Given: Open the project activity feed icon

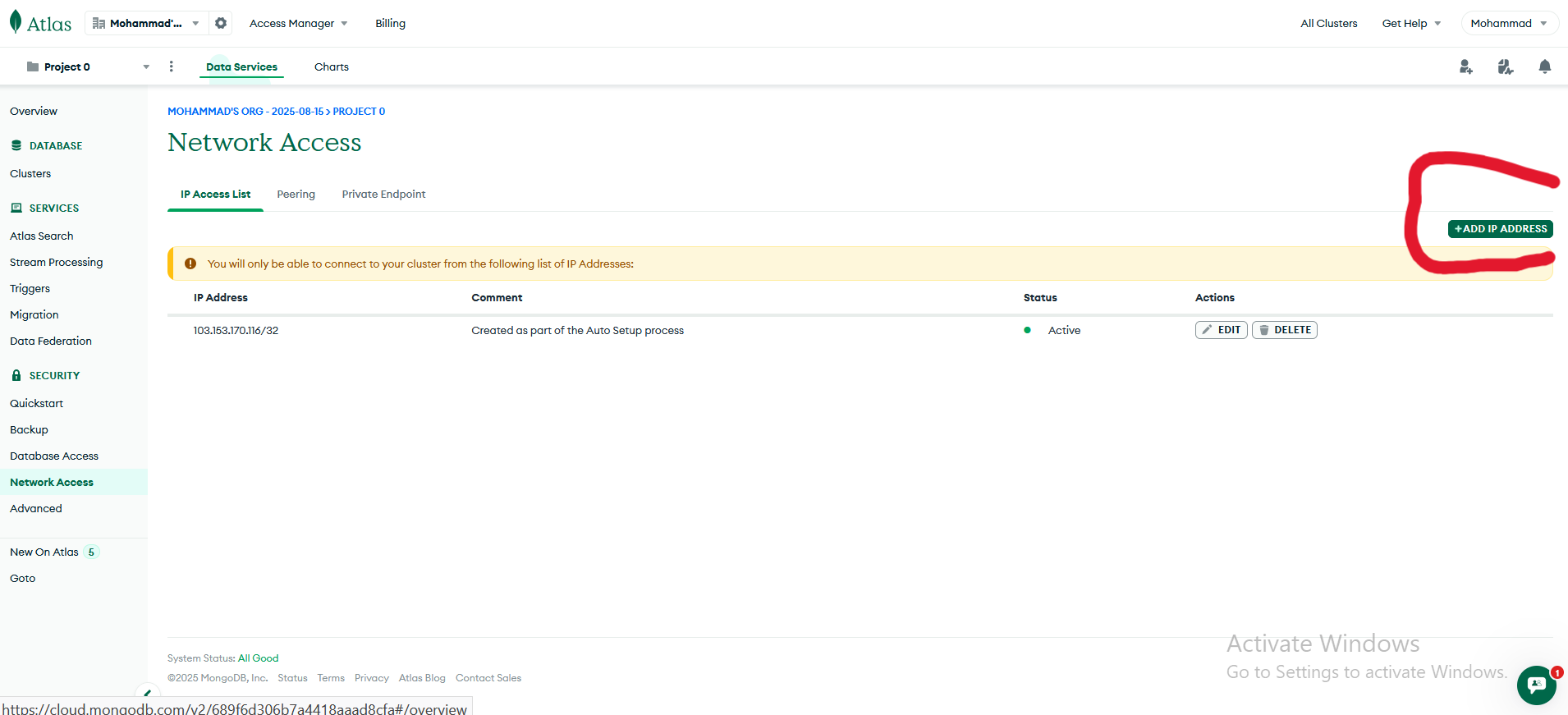Looking at the screenshot, I should tap(1505, 66).
